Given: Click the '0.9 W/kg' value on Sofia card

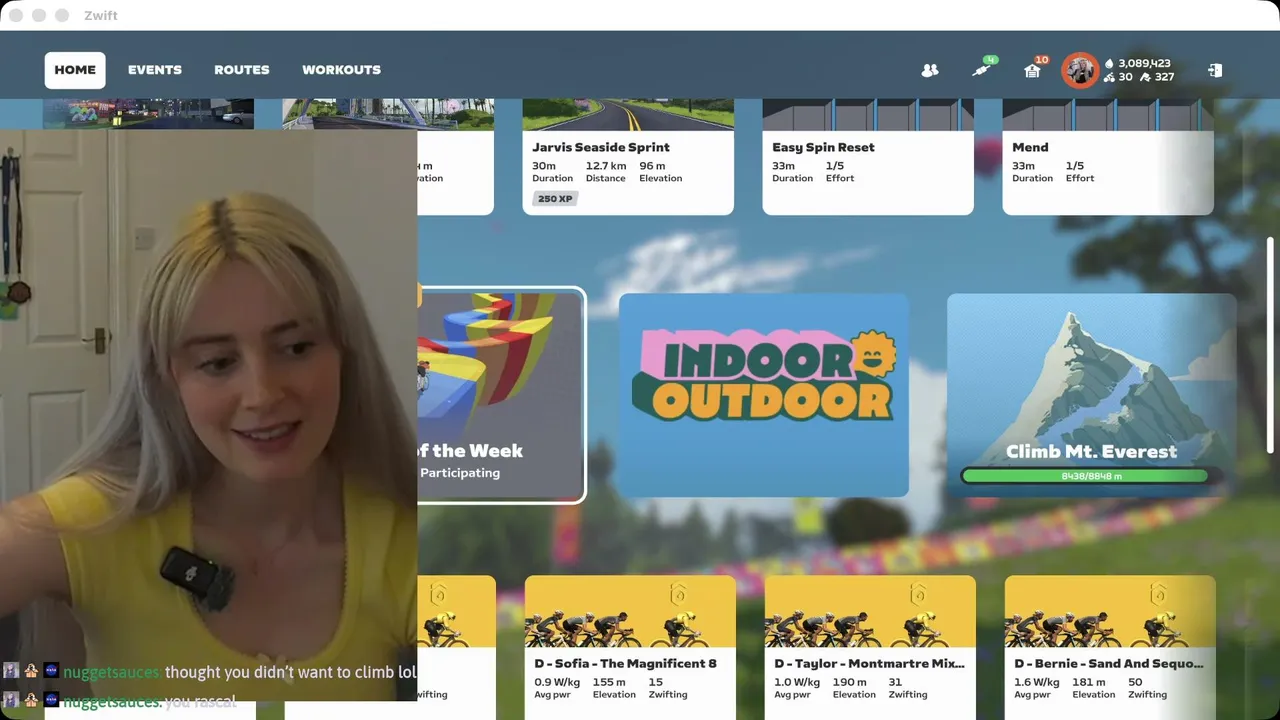Looking at the screenshot, I should pos(558,682).
